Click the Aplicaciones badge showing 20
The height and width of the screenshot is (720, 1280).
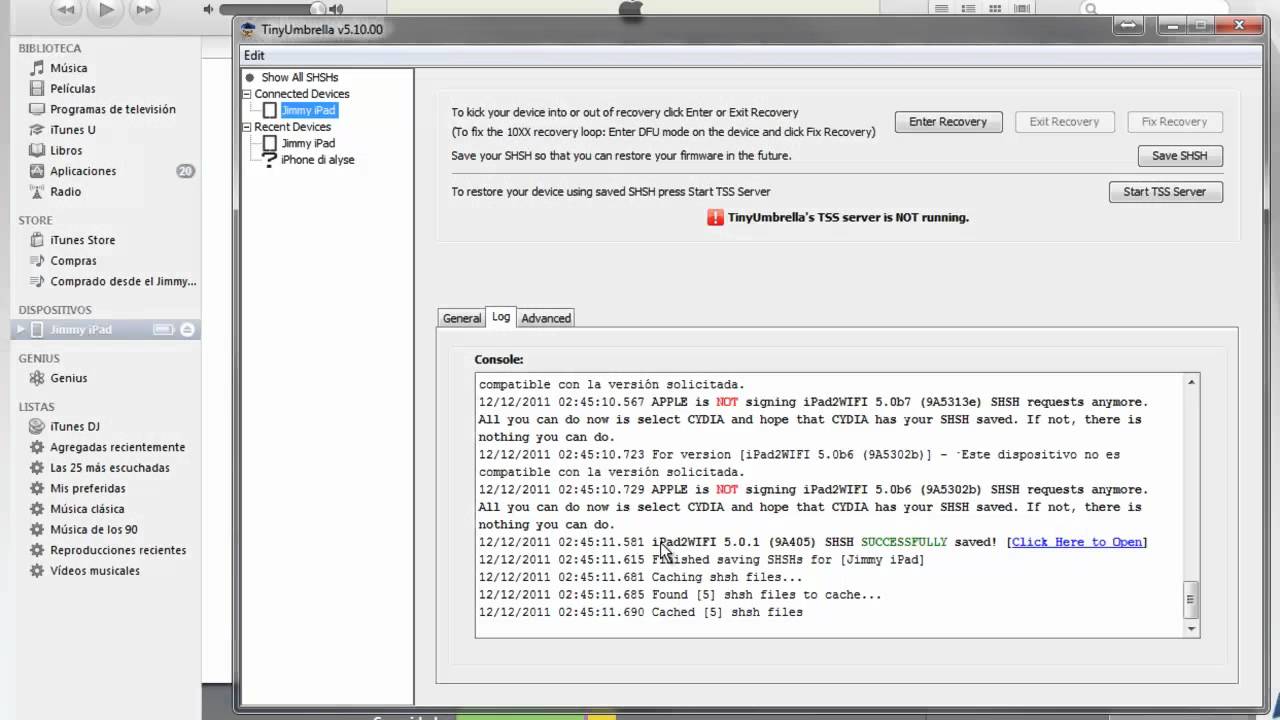pyautogui.click(x=185, y=171)
